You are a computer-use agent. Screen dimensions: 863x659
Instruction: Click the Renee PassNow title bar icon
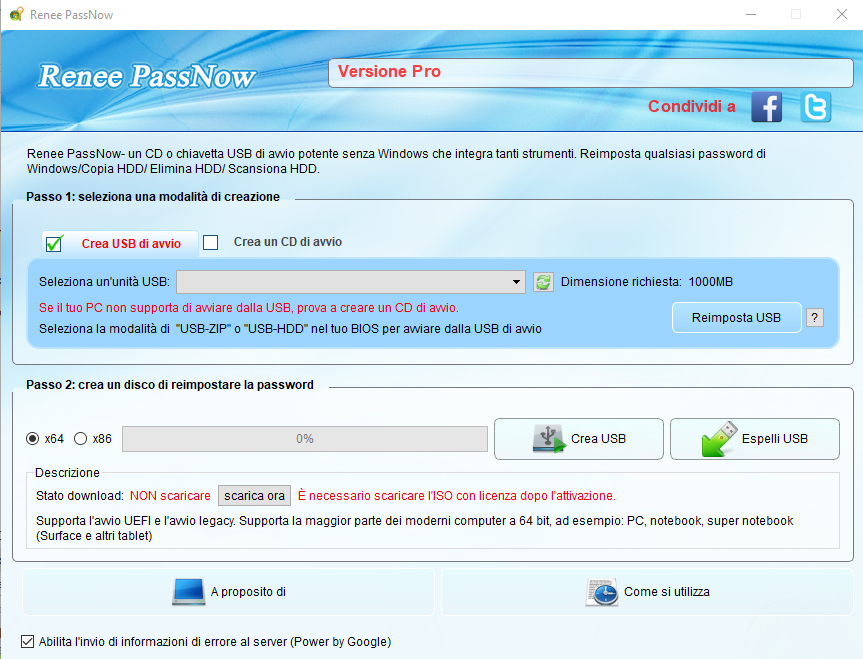point(17,14)
